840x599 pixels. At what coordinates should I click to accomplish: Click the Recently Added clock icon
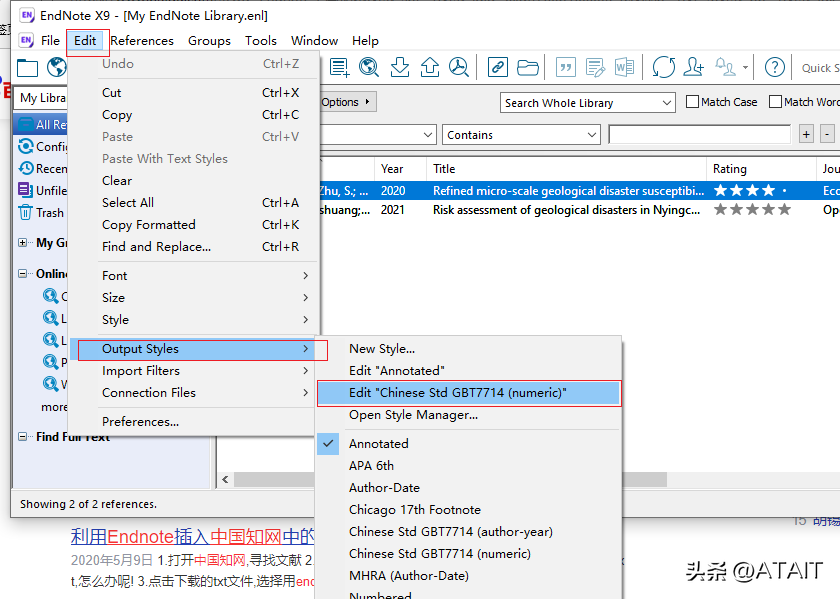[x=26, y=168]
